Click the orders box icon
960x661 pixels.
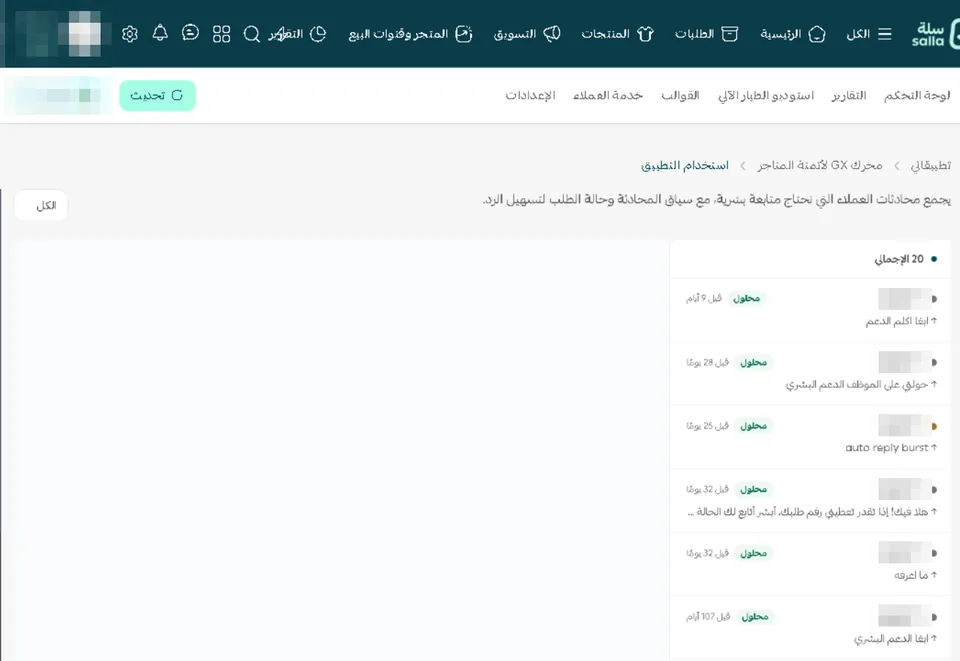point(730,34)
